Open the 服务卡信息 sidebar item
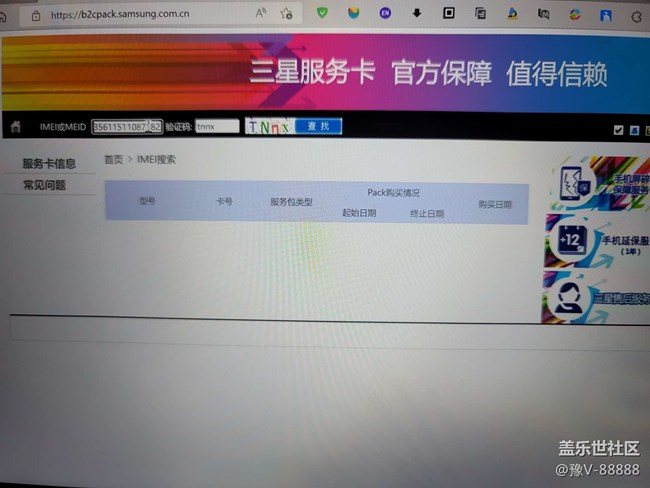 coord(49,164)
